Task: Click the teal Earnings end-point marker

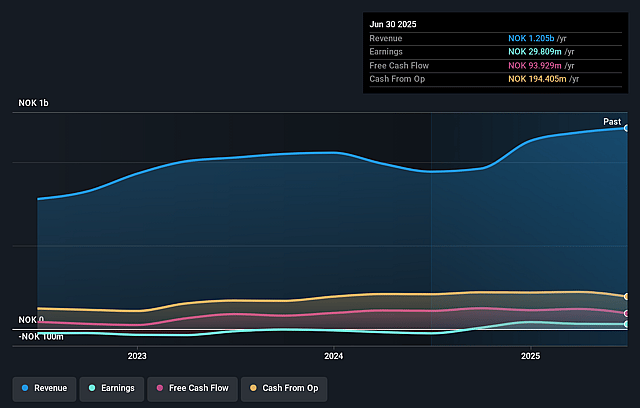Action: 627,324
